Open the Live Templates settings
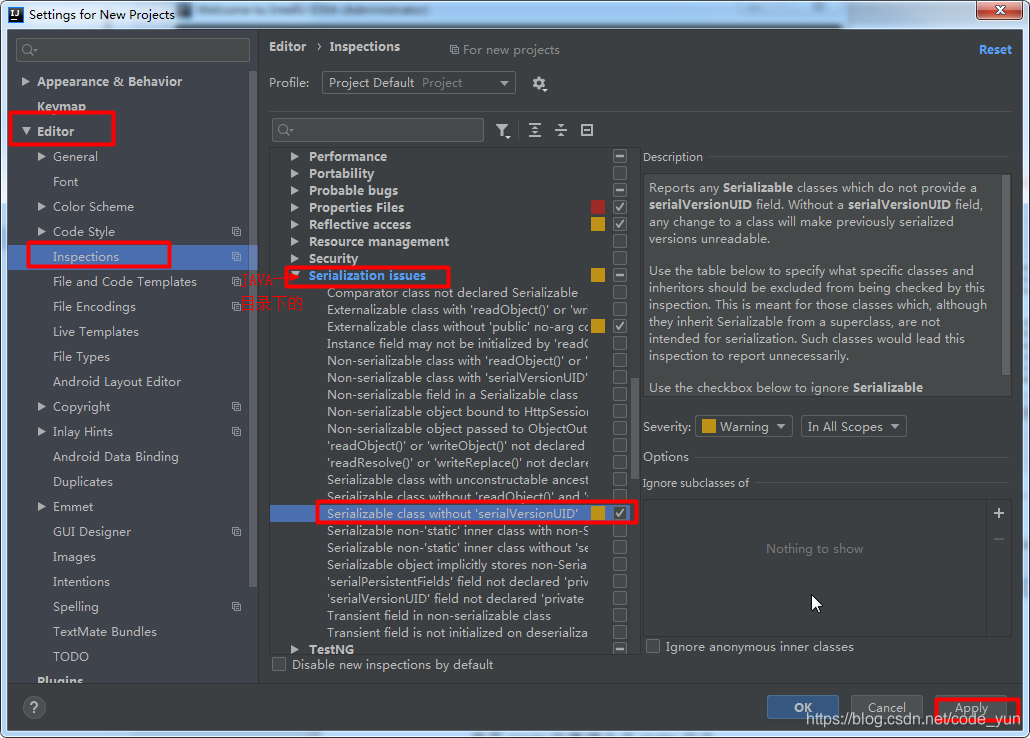The height and width of the screenshot is (738, 1030). coord(96,331)
